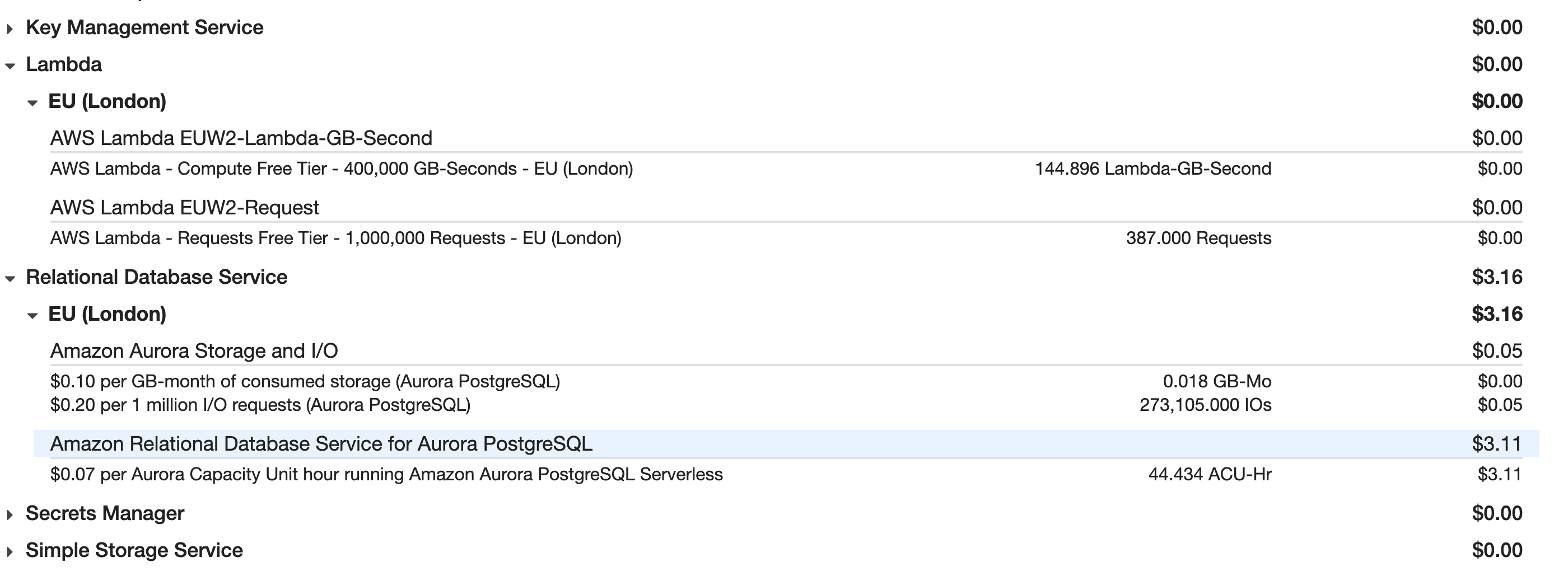Click the $3.16 total for Relational Database Service

pyautogui.click(x=1497, y=277)
